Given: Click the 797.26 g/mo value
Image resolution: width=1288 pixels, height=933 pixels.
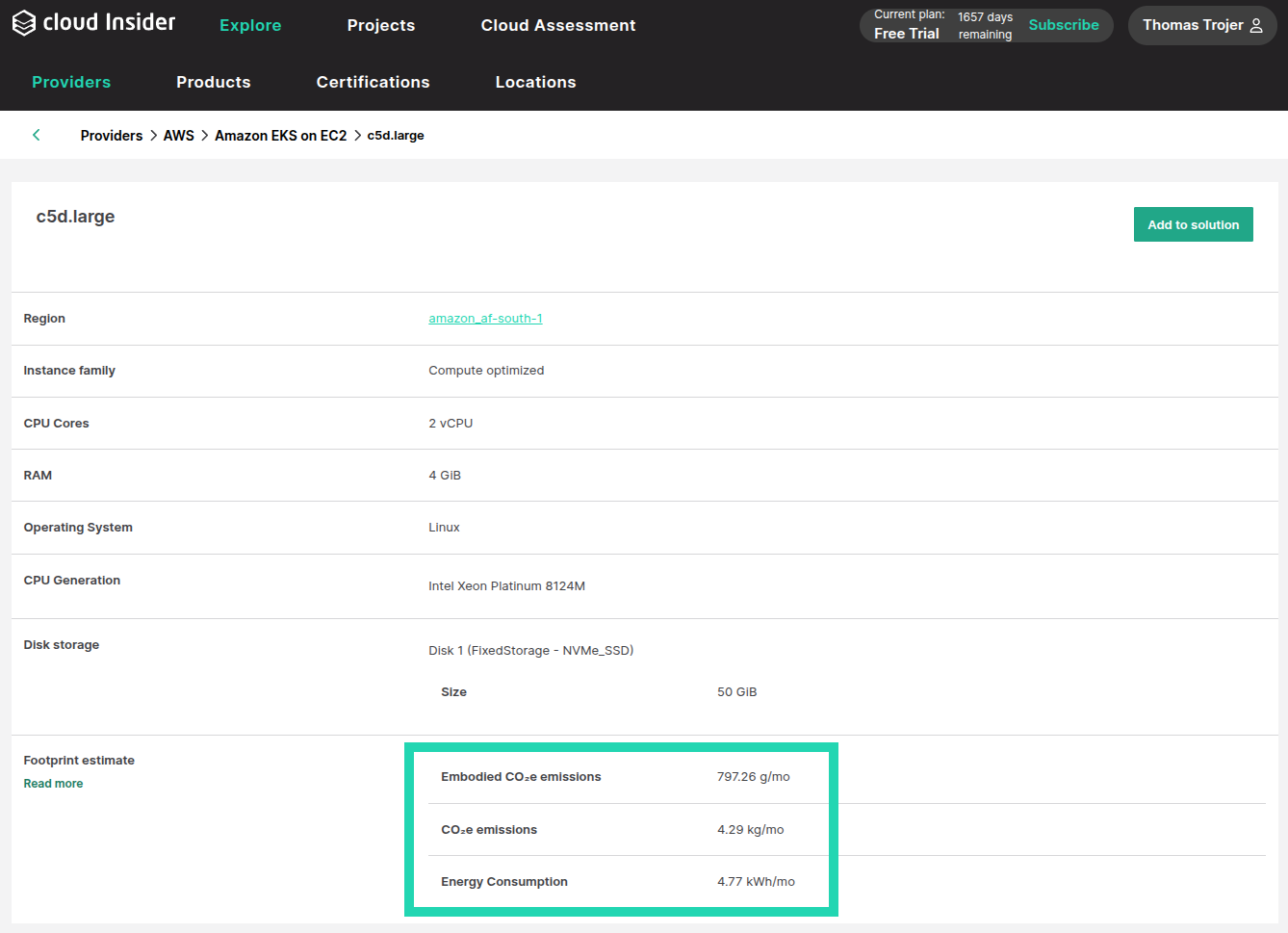Looking at the screenshot, I should (x=754, y=777).
